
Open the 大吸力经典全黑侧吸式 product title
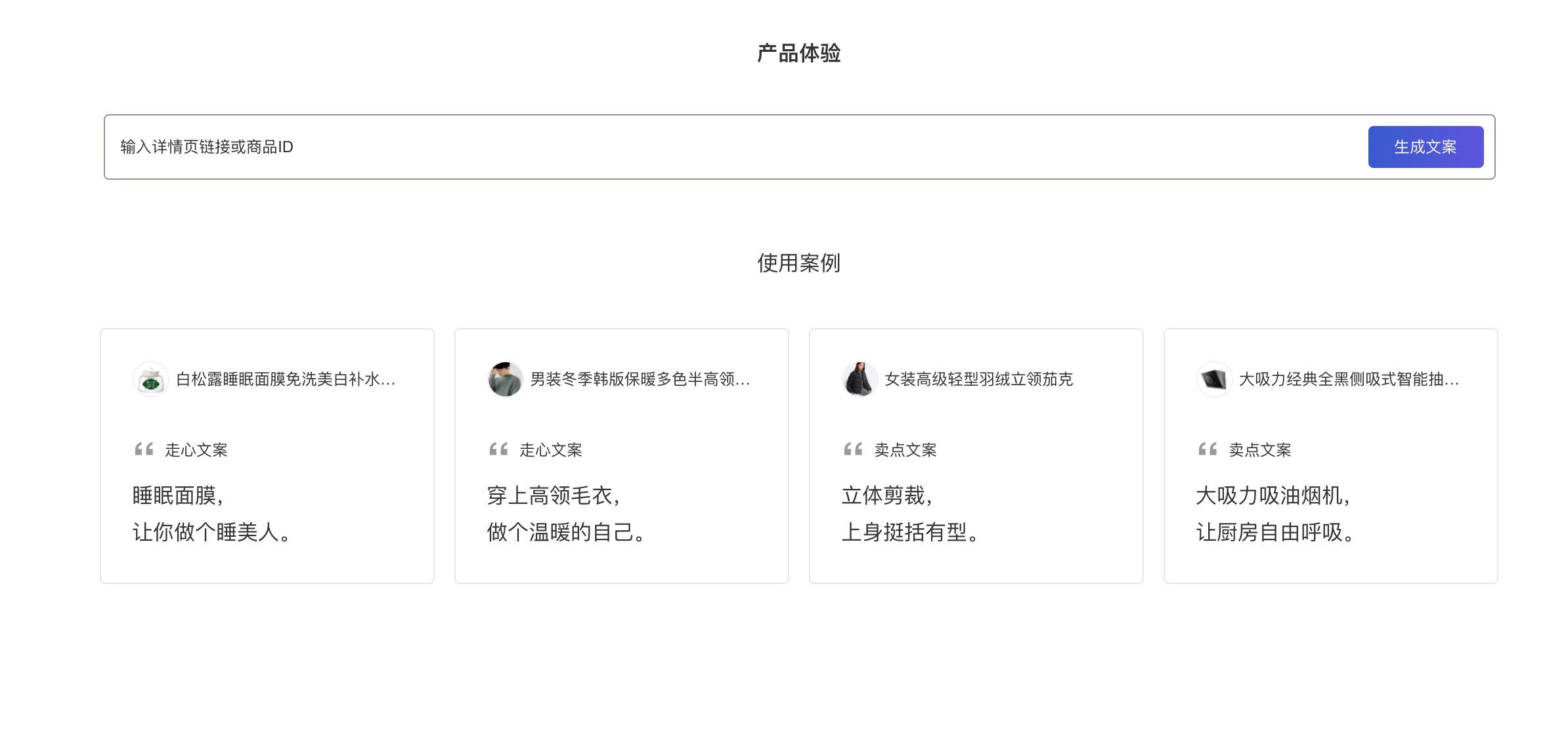(x=1349, y=379)
